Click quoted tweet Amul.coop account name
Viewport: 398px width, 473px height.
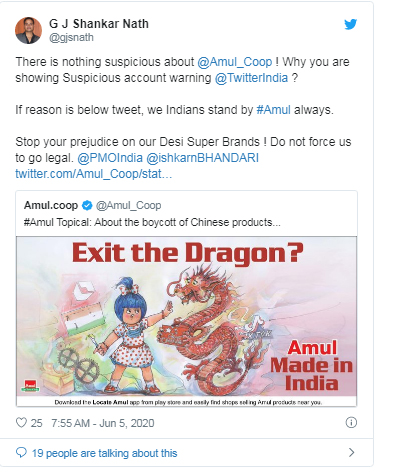pos(51,205)
